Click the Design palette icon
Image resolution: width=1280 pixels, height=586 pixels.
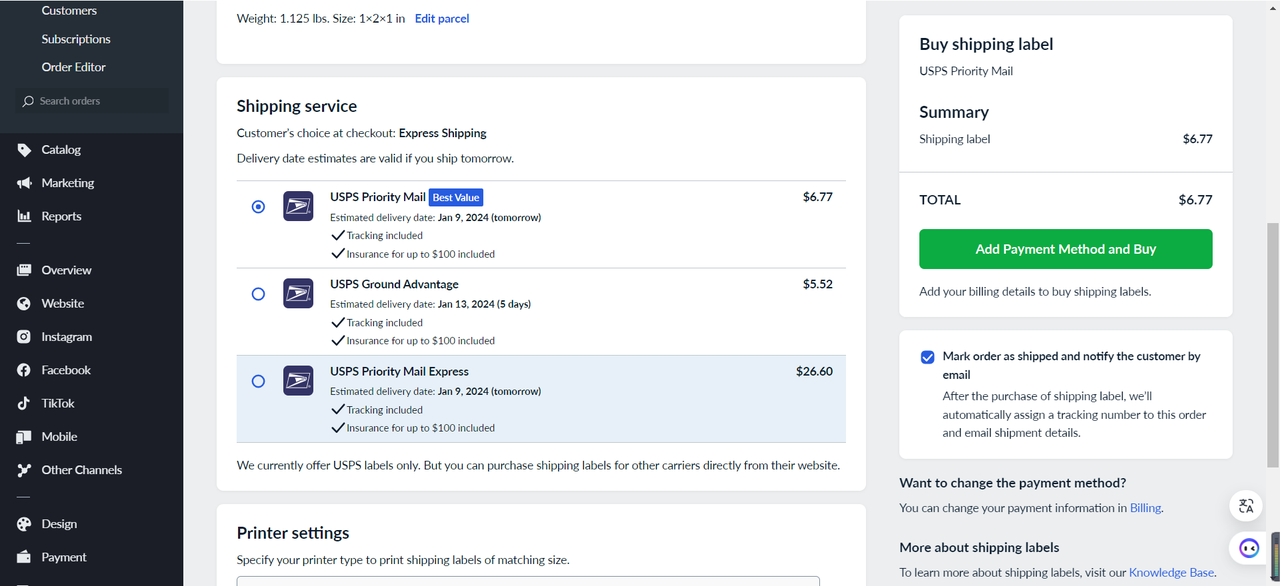24,524
